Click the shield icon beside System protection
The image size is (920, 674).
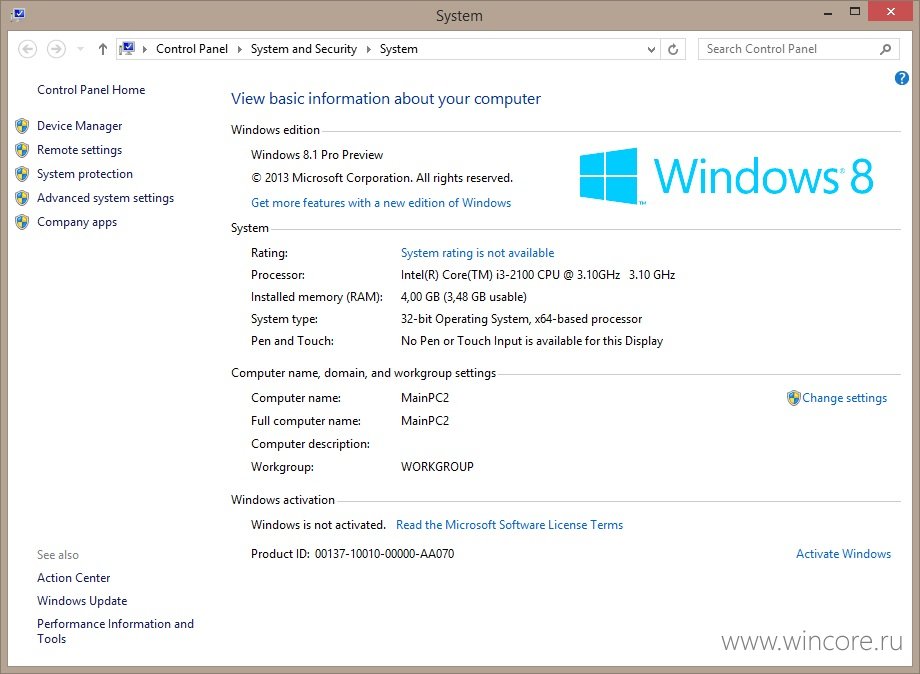click(22, 174)
